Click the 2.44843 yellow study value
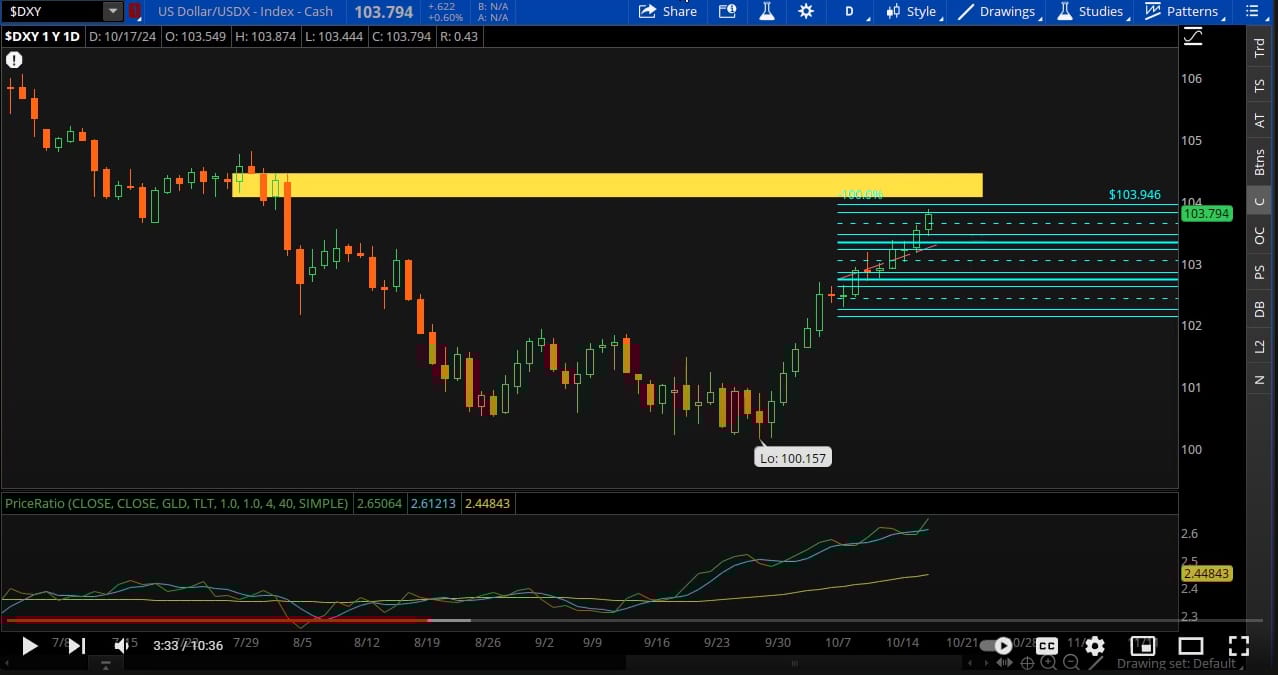The height and width of the screenshot is (675, 1278). (x=487, y=503)
